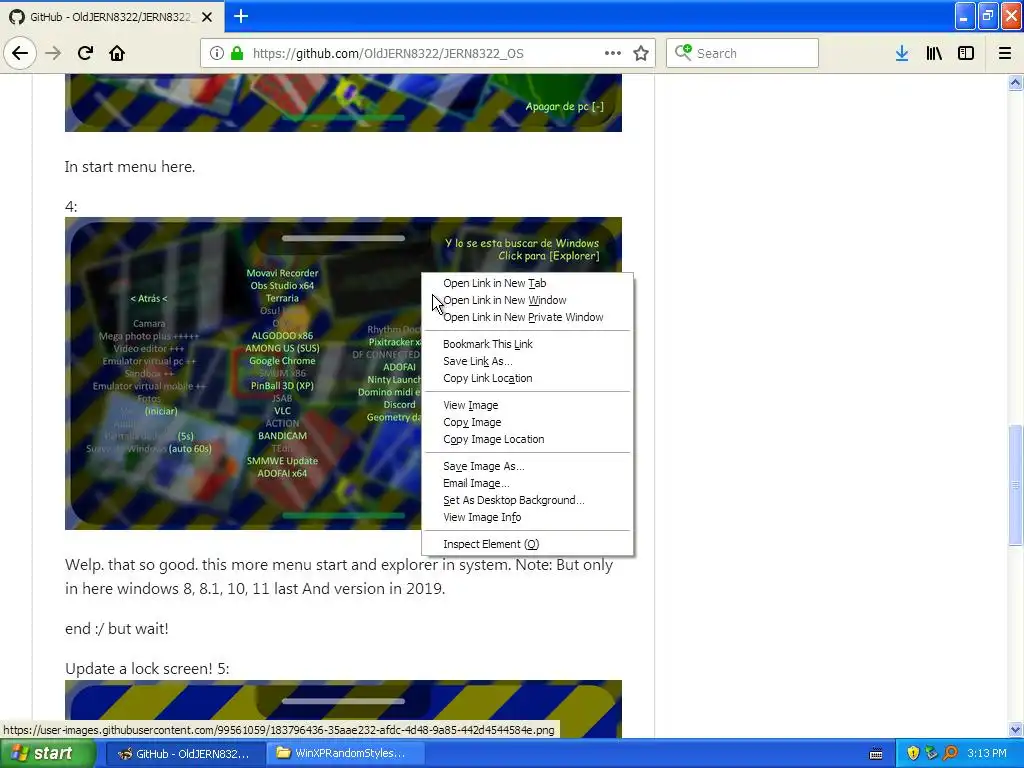Image resolution: width=1024 pixels, height=768 pixels.
Task: Open the Windows XP start button
Action: coord(48,753)
